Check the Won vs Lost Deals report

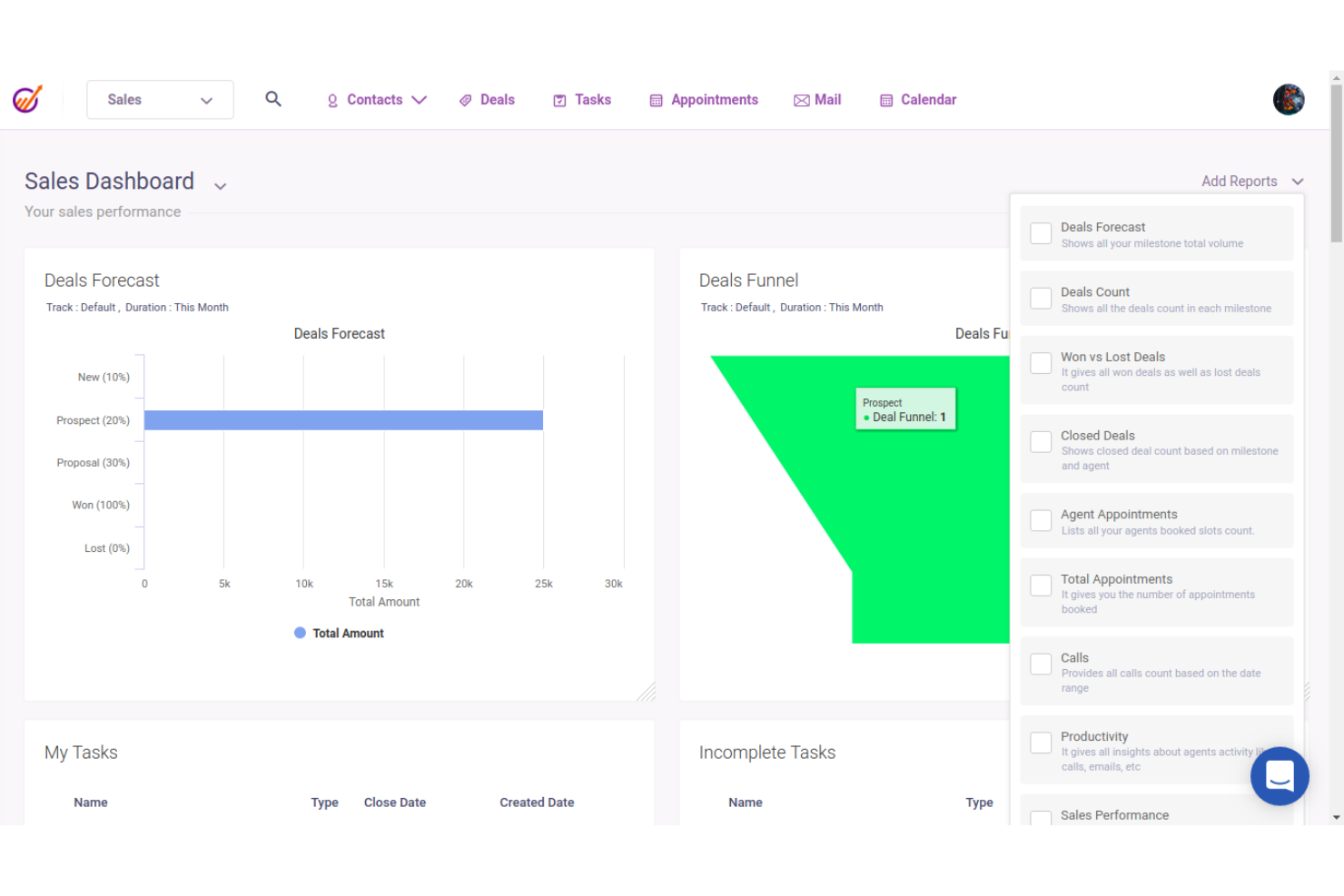[x=1041, y=362]
